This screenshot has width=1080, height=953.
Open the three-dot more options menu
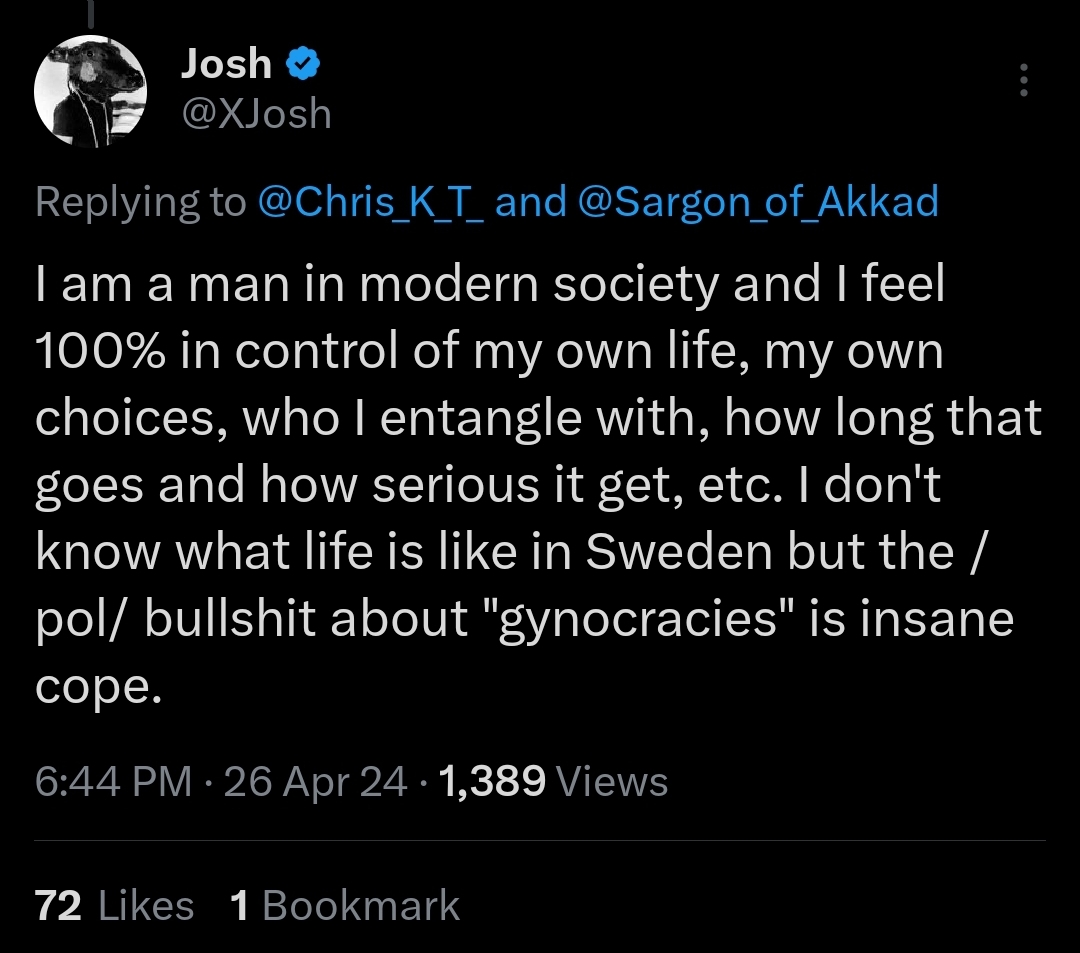(x=1022, y=80)
